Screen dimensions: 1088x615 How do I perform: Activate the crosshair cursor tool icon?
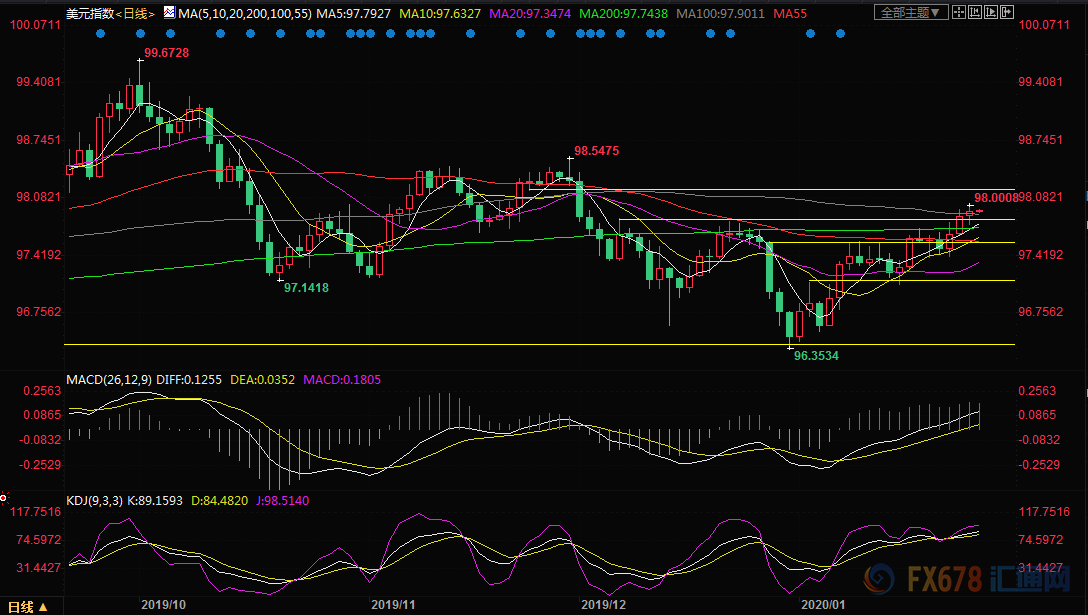pos(959,12)
